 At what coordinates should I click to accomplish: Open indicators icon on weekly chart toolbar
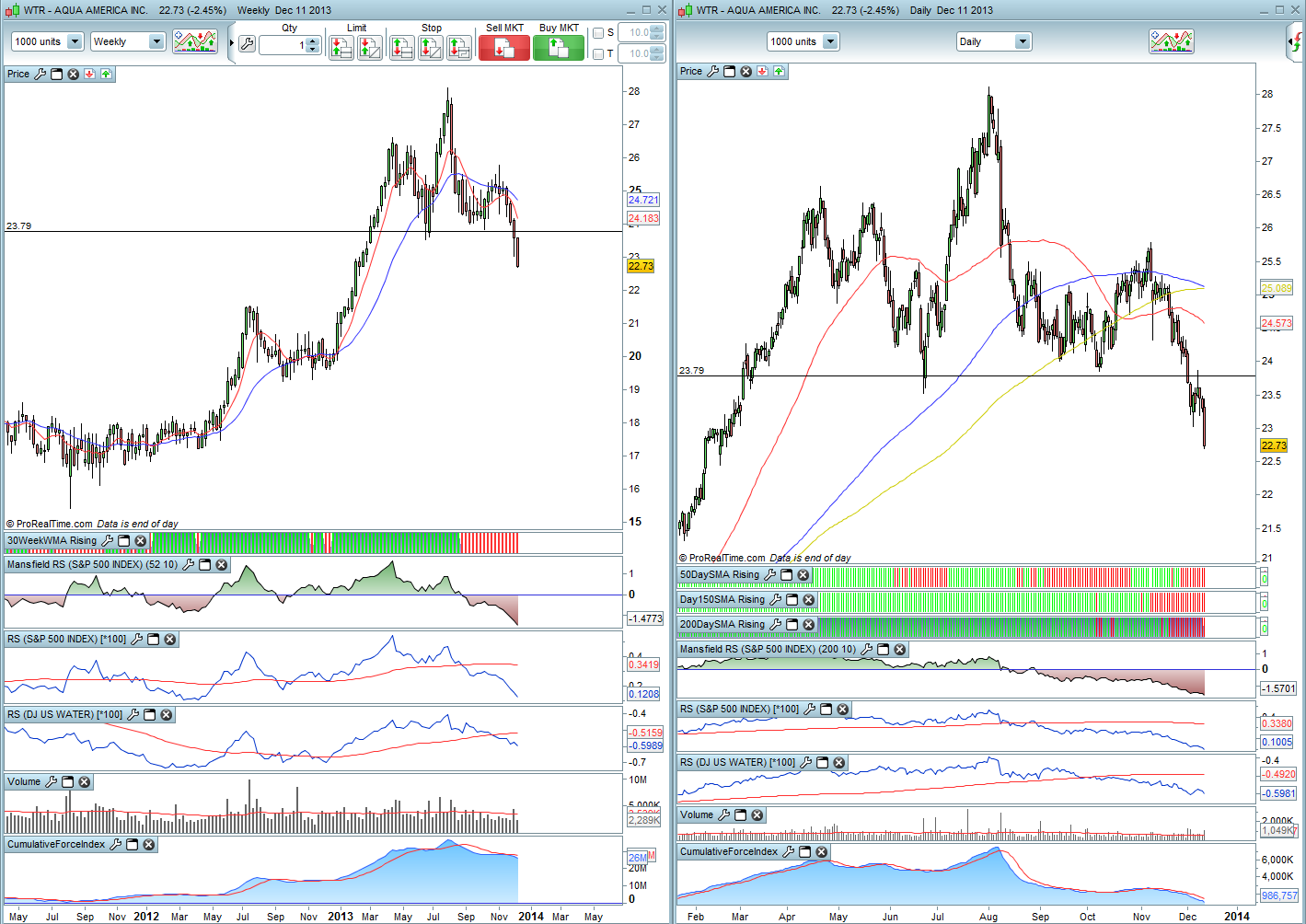tap(195, 41)
